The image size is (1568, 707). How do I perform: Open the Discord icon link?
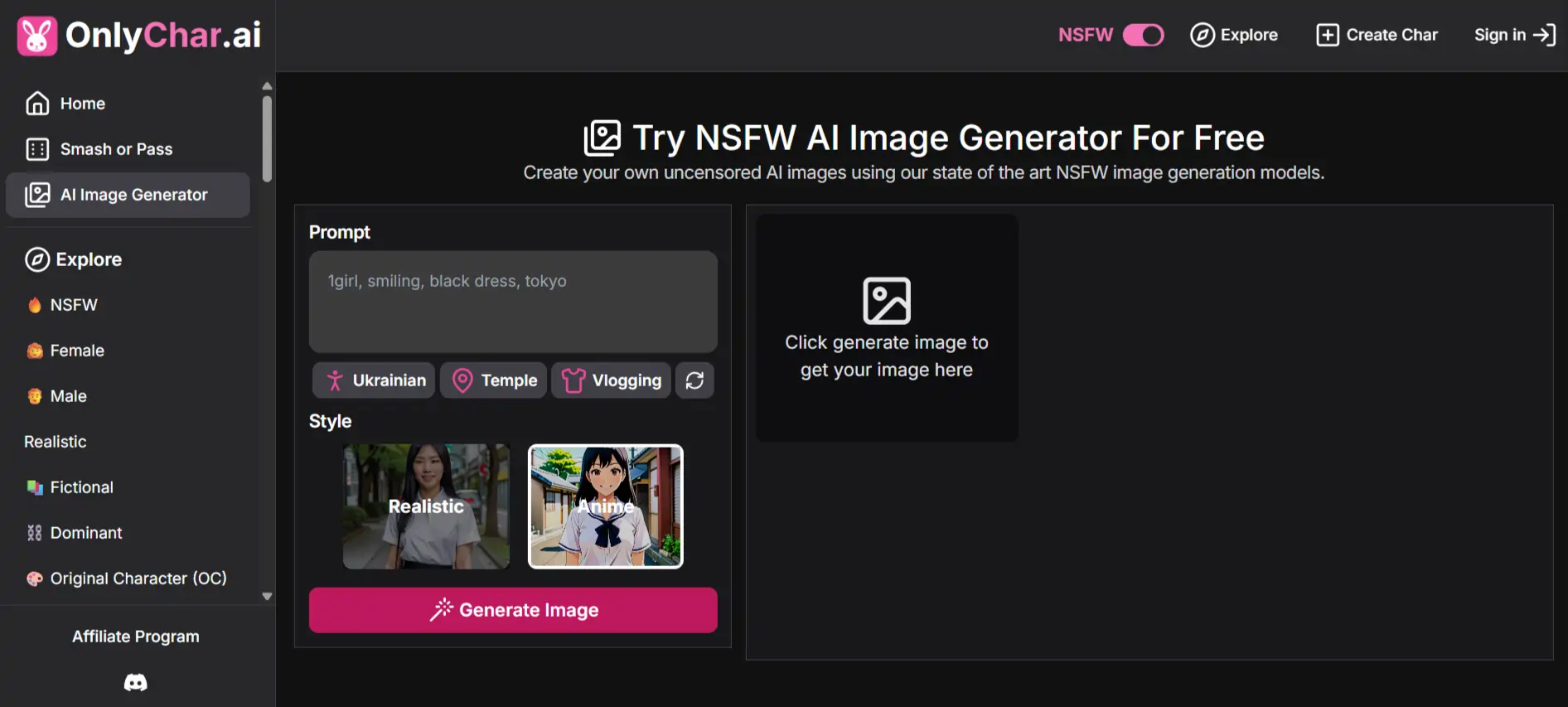click(x=136, y=682)
